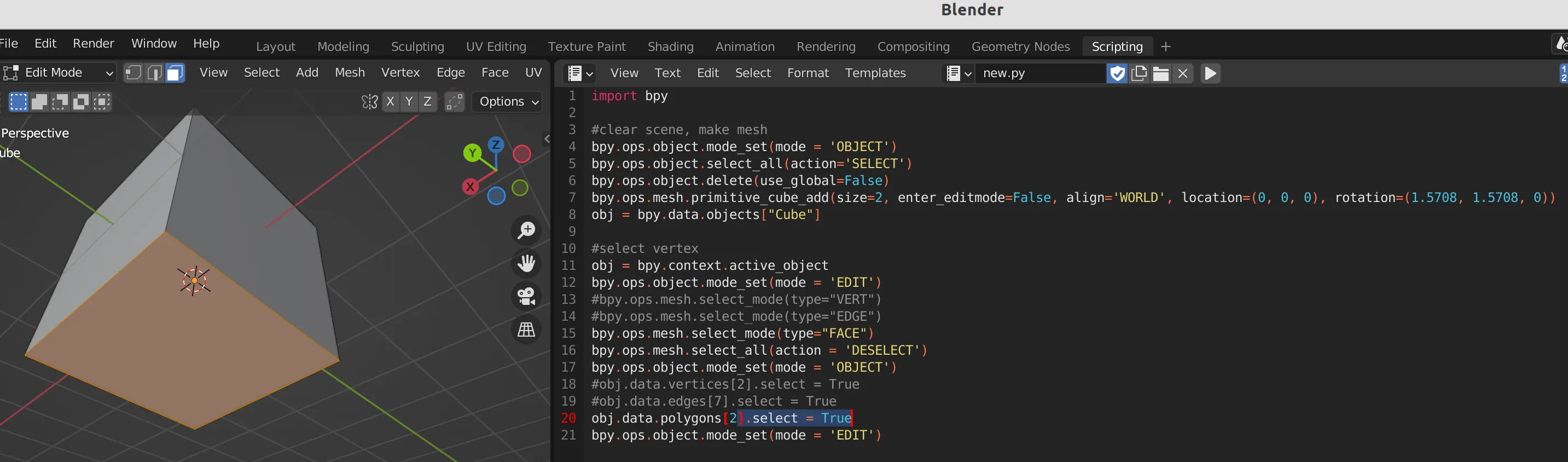Open the Templates menu in text editor
1568x462 pixels.
(x=875, y=73)
